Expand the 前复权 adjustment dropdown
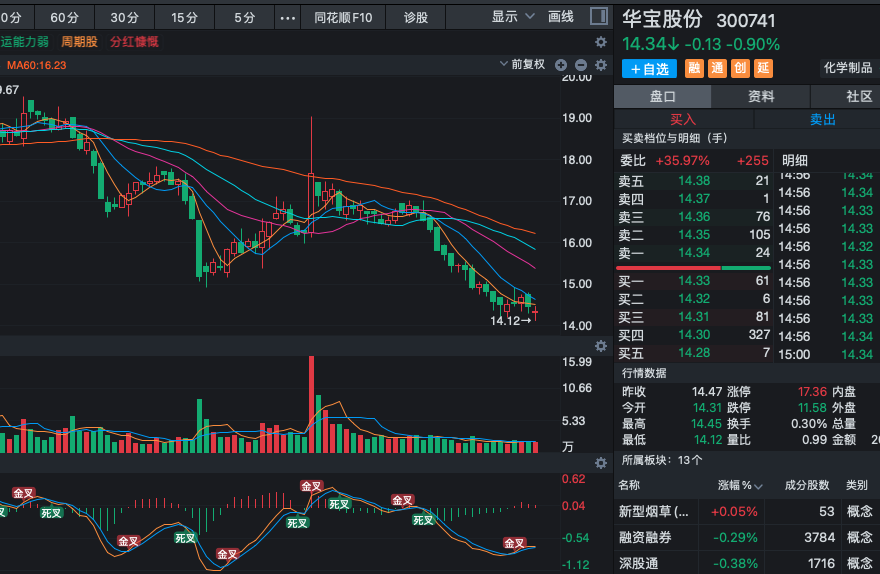Viewport: 880px width, 574px height. point(522,65)
